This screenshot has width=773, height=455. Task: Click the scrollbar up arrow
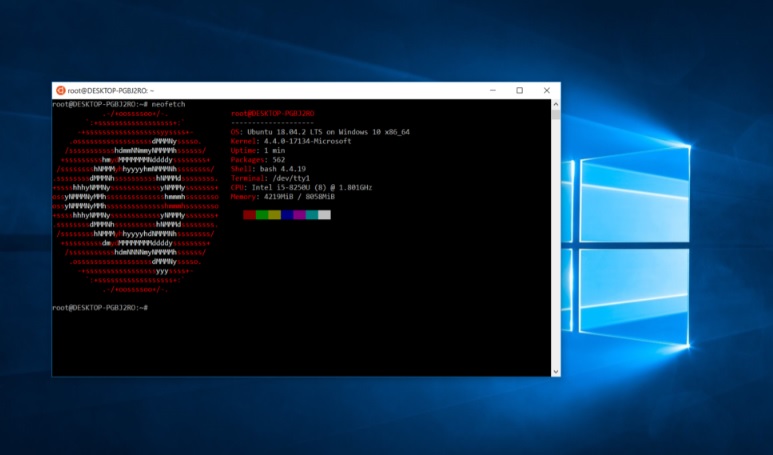pyautogui.click(x=556, y=105)
